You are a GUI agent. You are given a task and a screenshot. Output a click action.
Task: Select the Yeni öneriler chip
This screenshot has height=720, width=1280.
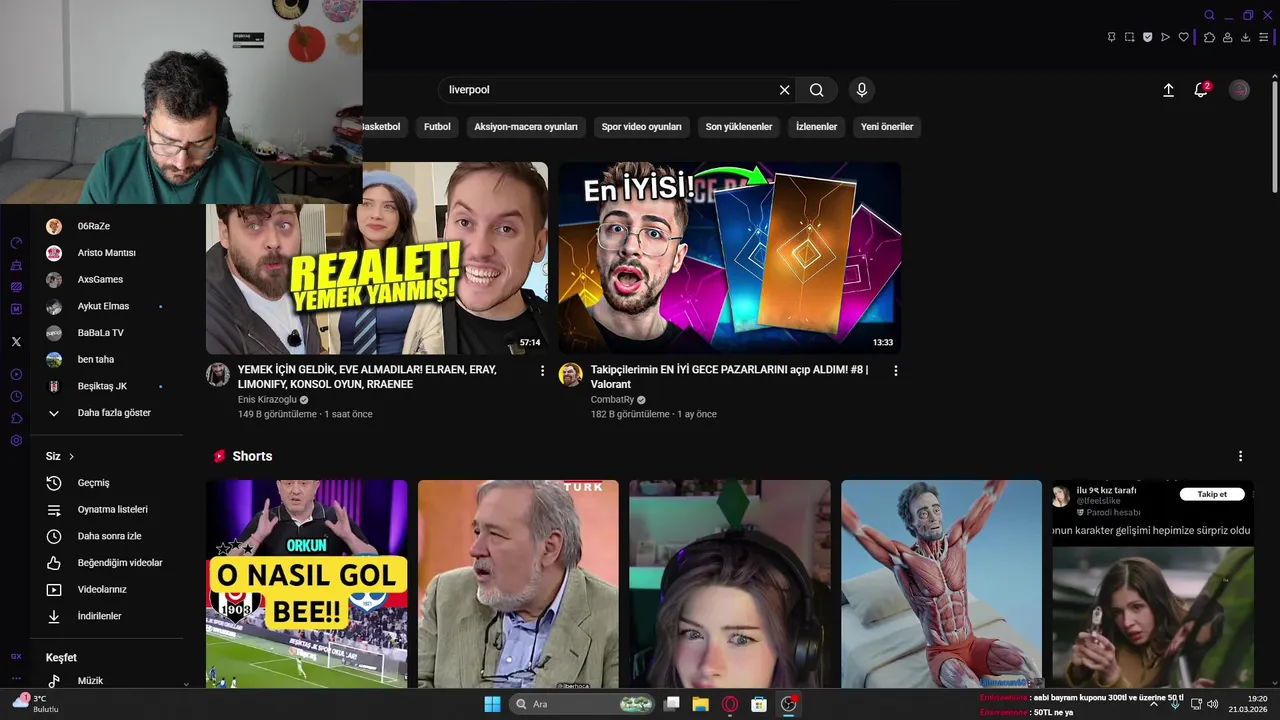(887, 127)
